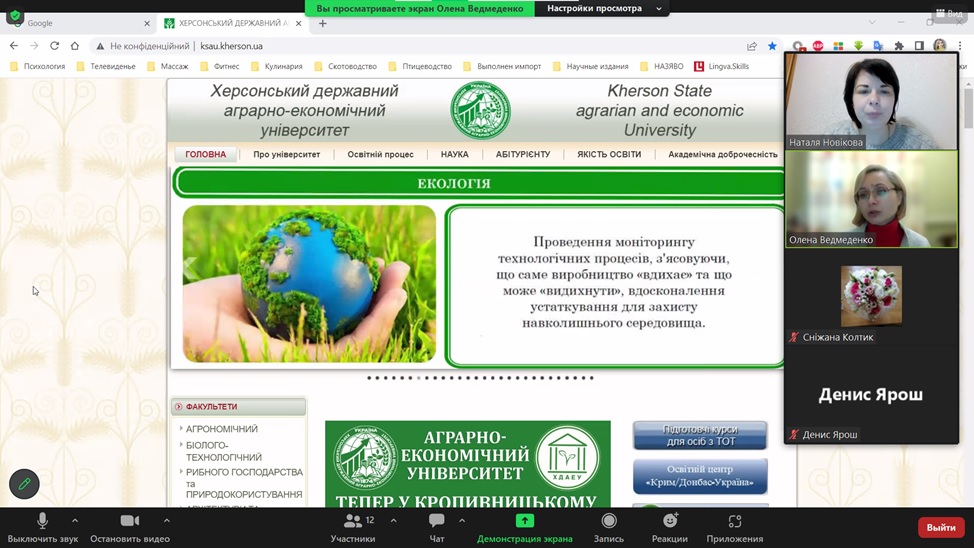The height and width of the screenshot is (548, 974).
Task: Start recording with Запись
Action: (609, 528)
